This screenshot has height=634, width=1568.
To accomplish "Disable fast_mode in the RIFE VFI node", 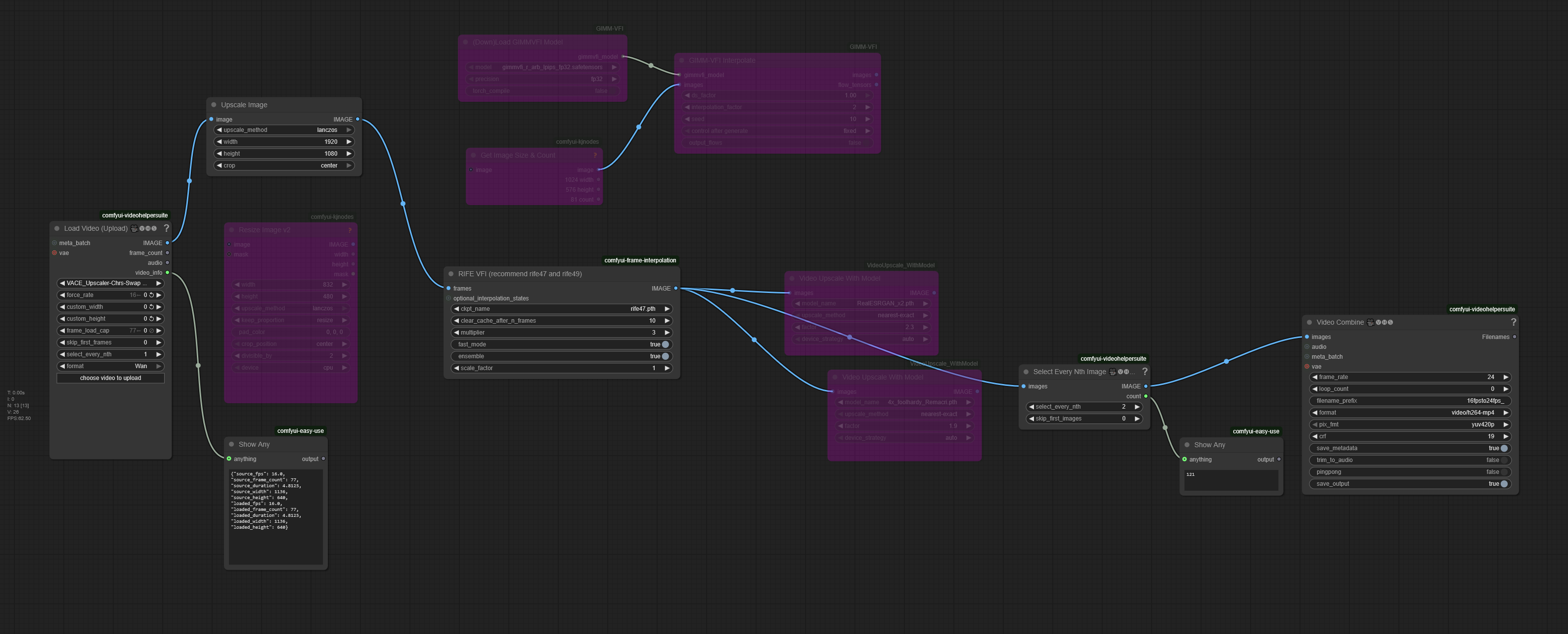I will point(664,344).
